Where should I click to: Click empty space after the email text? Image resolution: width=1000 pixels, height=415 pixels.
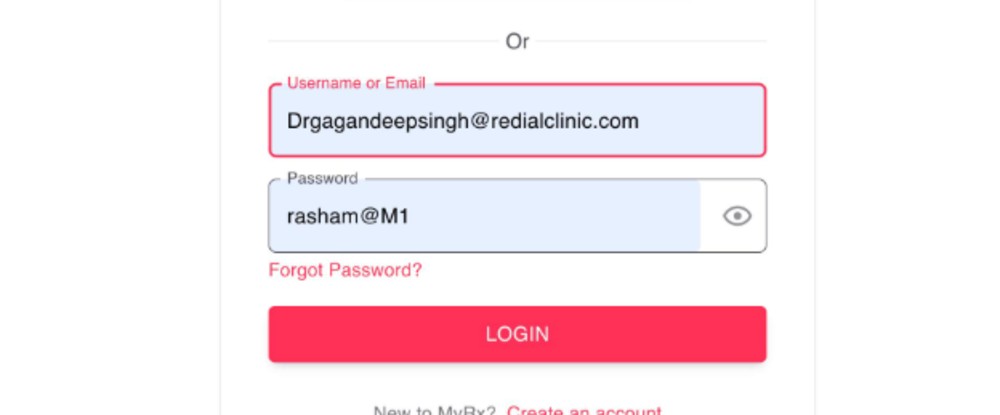(x=700, y=121)
